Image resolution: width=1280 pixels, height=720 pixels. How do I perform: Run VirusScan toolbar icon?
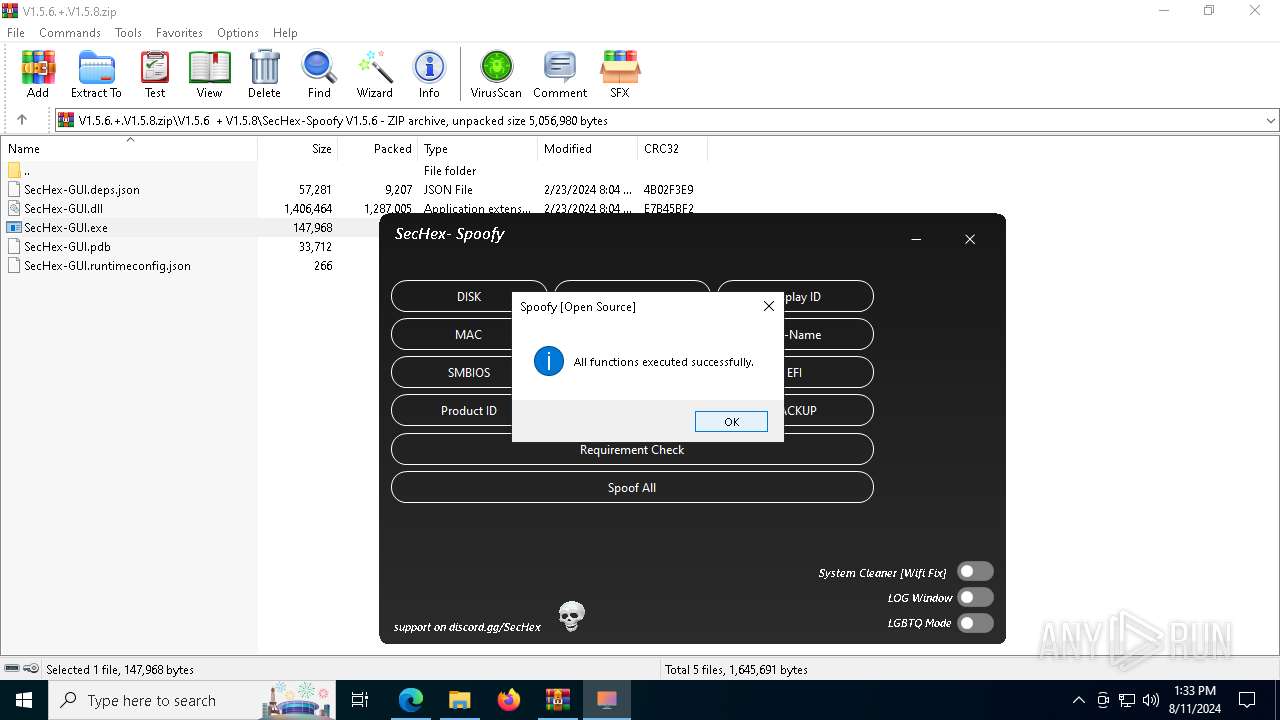point(496,75)
